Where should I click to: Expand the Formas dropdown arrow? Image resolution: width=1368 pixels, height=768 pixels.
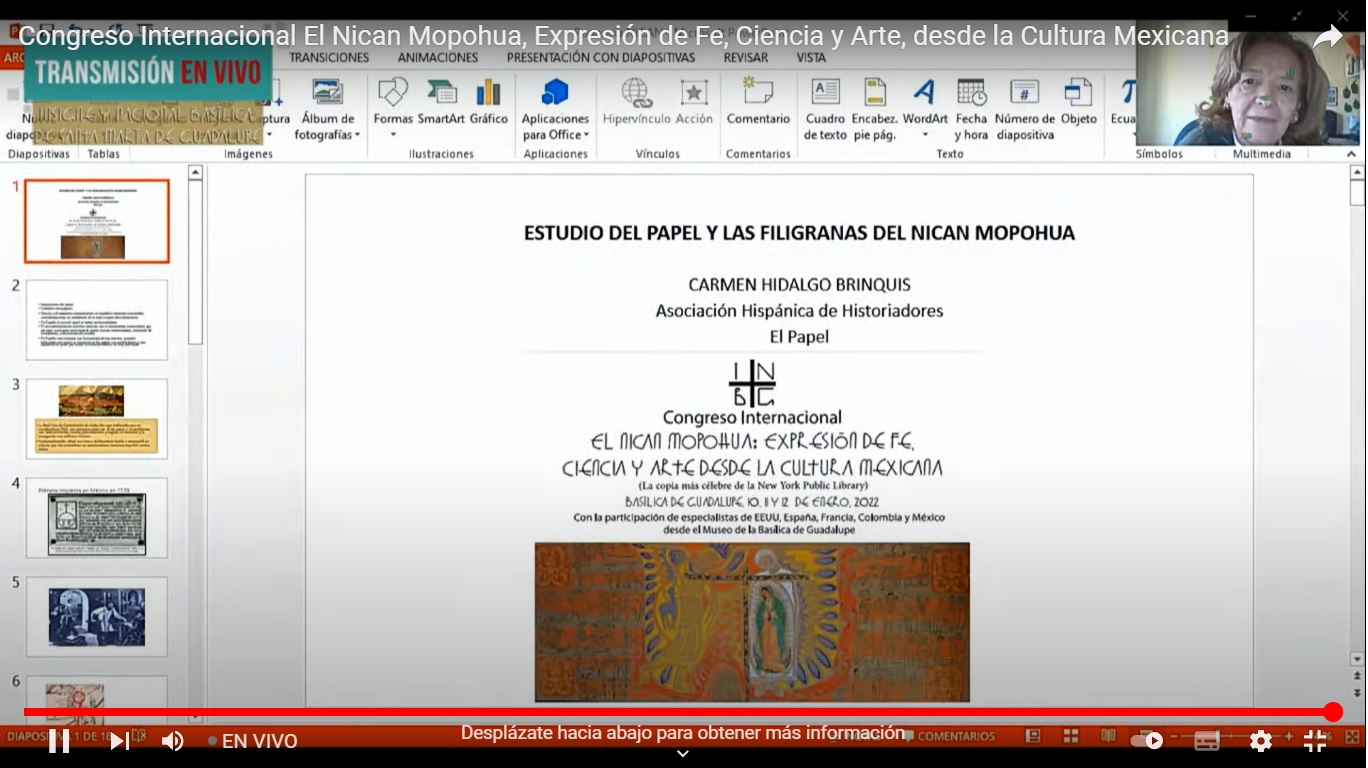pyautogui.click(x=393, y=135)
